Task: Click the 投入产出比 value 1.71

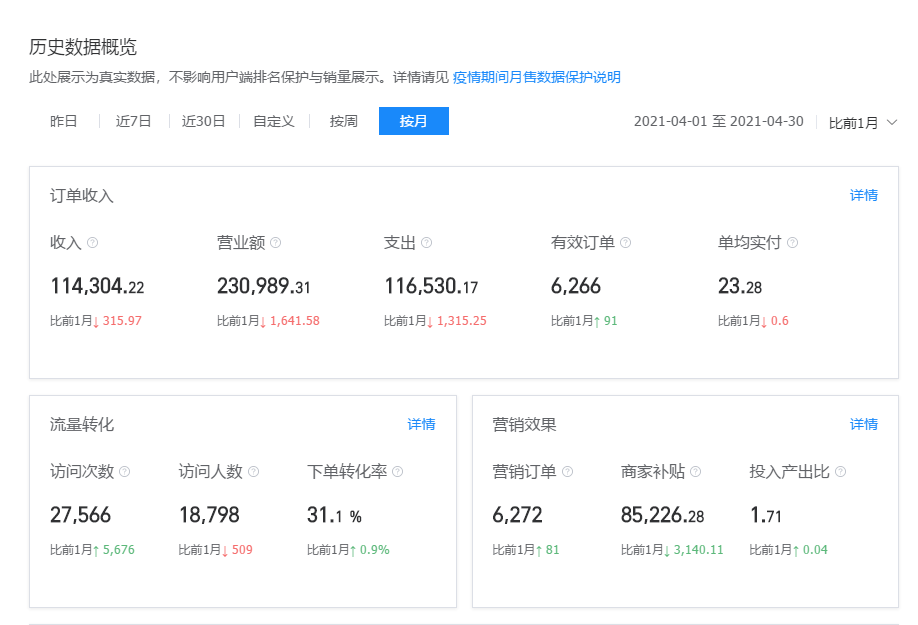Action: pyautogui.click(x=766, y=515)
